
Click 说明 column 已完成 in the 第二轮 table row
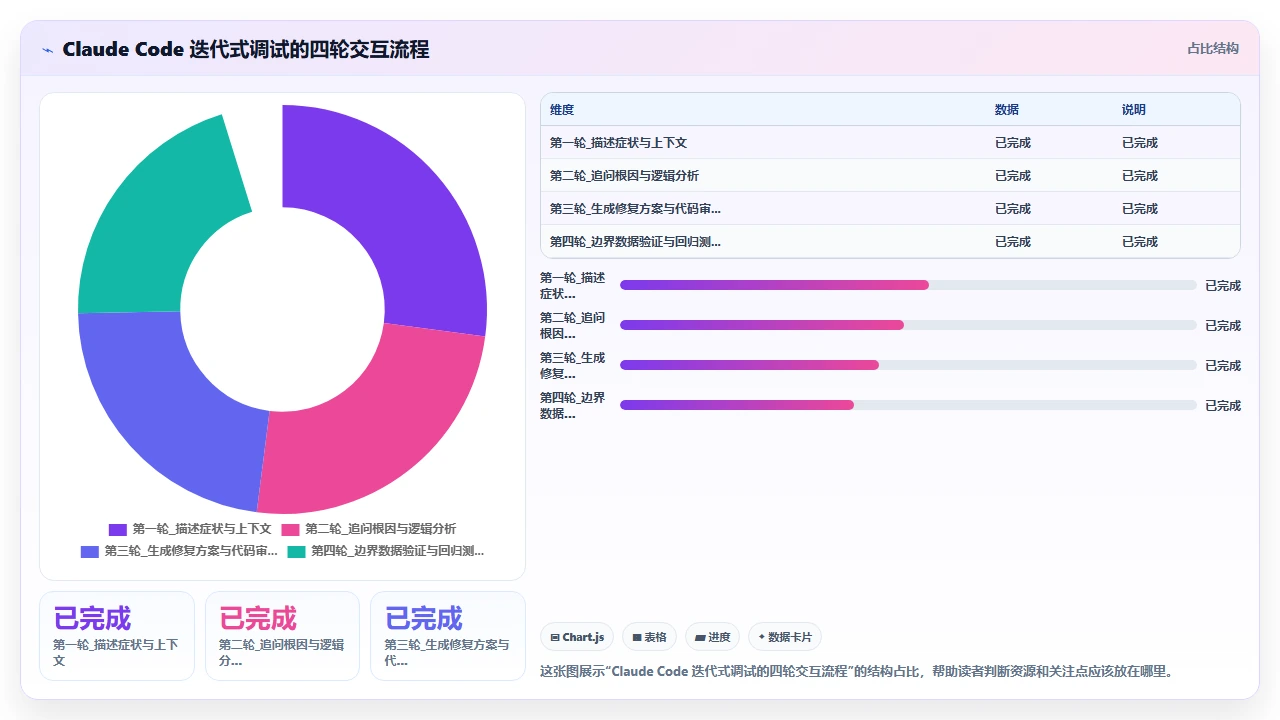click(1140, 176)
